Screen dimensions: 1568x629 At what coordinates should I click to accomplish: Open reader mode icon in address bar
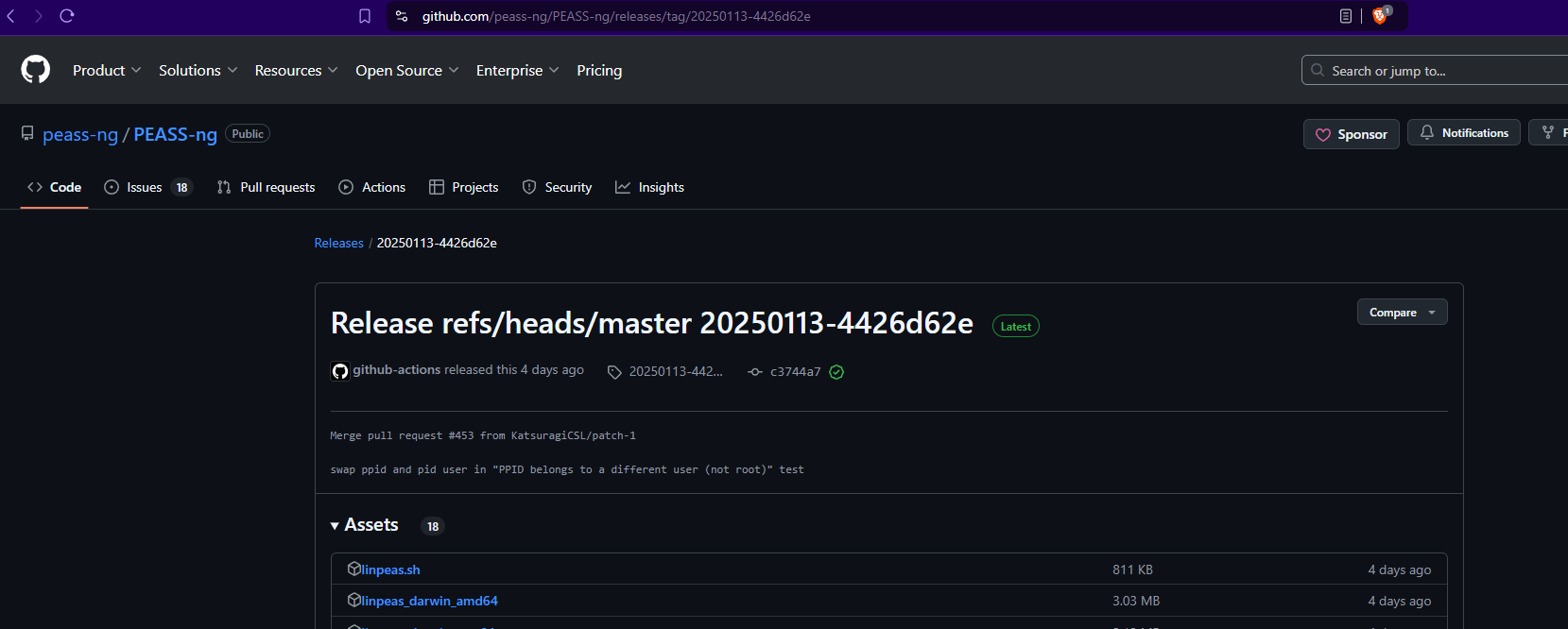pyautogui.click(x=1346, y=16)
